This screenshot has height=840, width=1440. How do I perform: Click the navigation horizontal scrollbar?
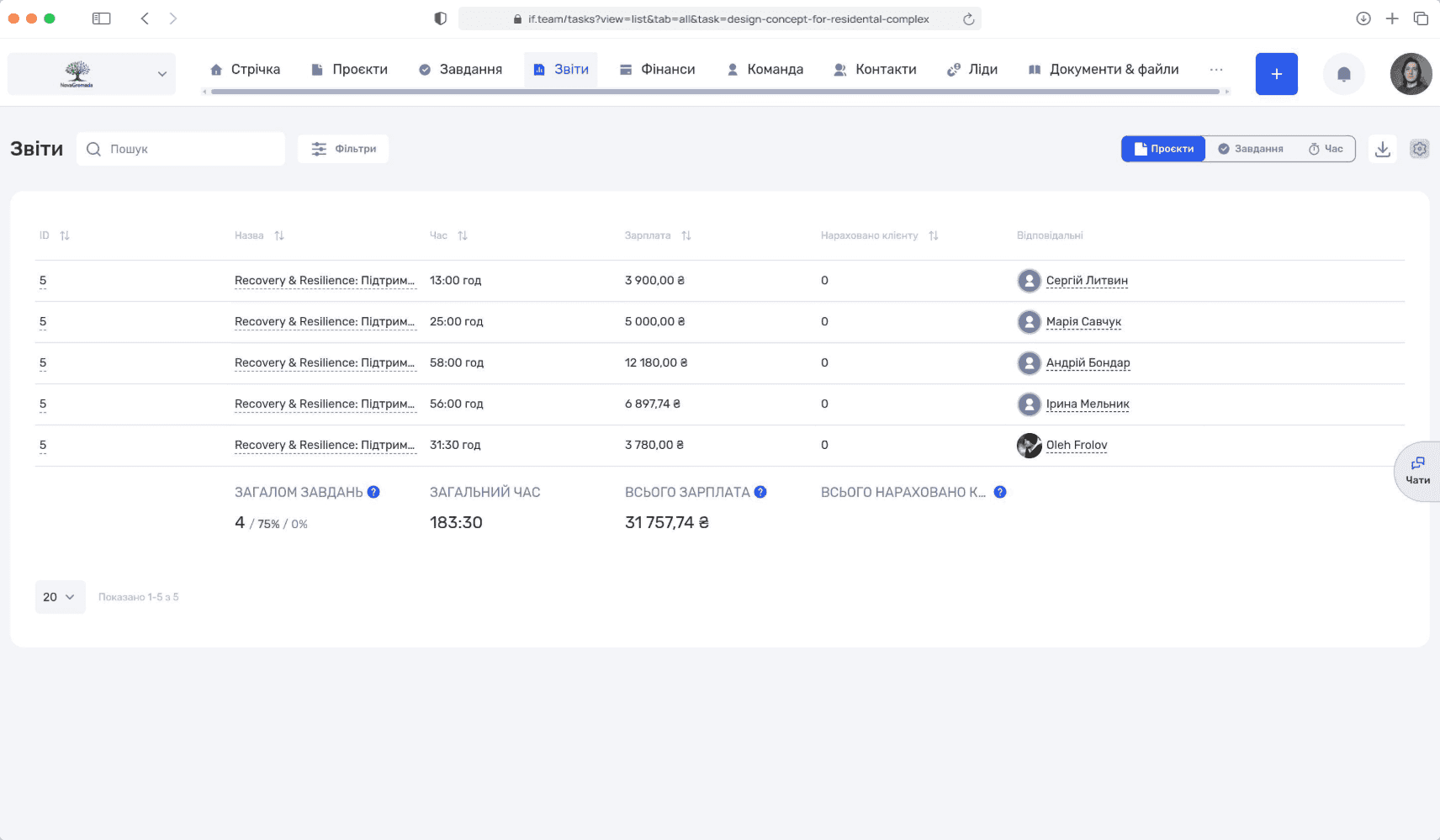[715, 92]
